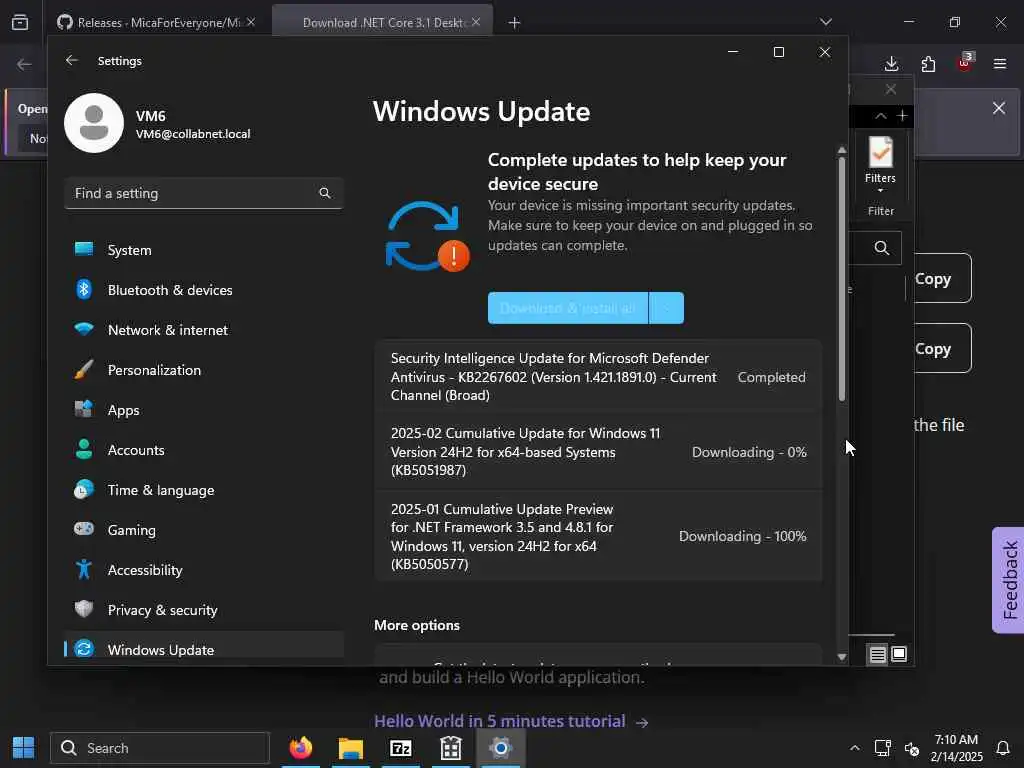Open 7-Zip from taskbar
1024x768 pixels.
point(400,748)
